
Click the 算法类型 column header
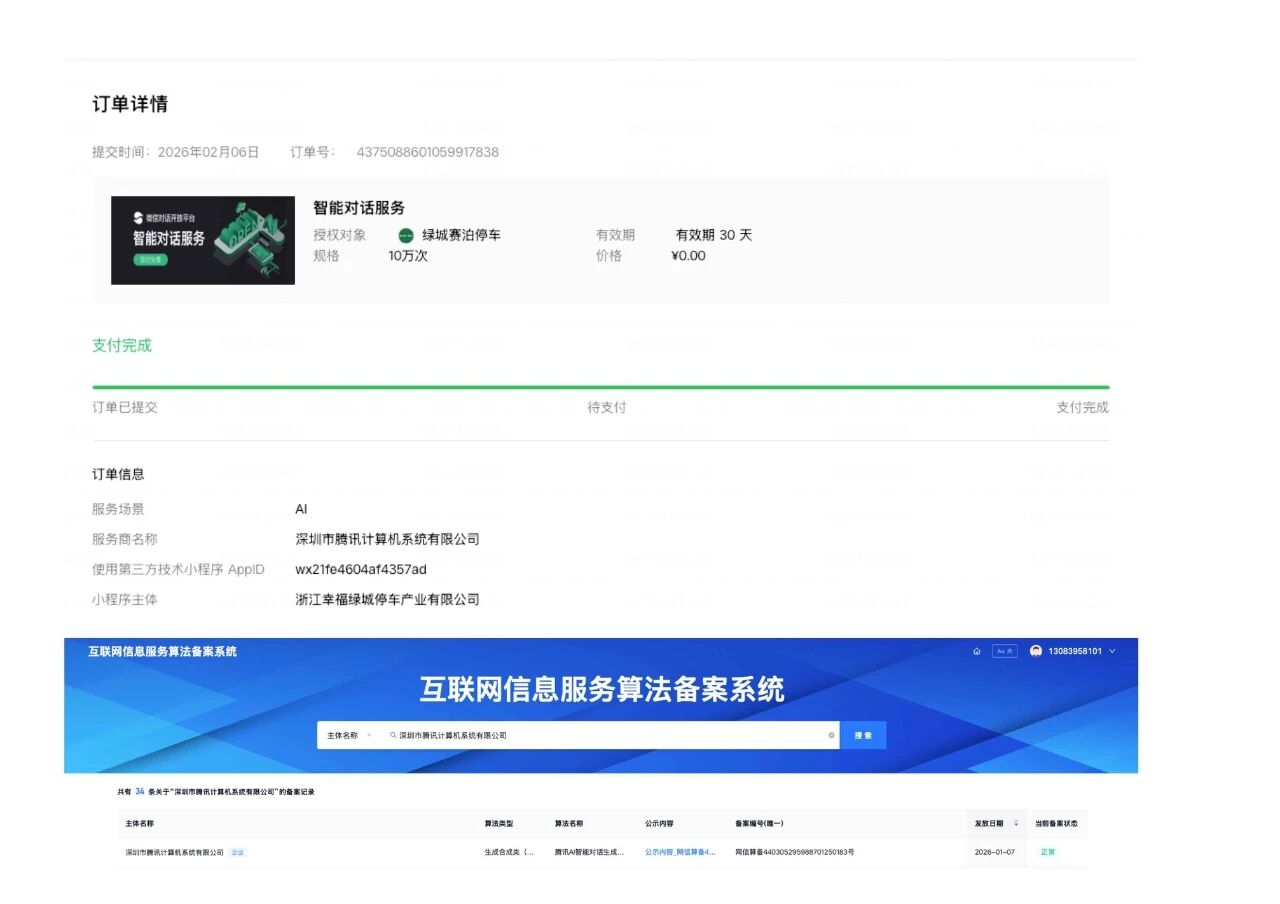(499, 823)
